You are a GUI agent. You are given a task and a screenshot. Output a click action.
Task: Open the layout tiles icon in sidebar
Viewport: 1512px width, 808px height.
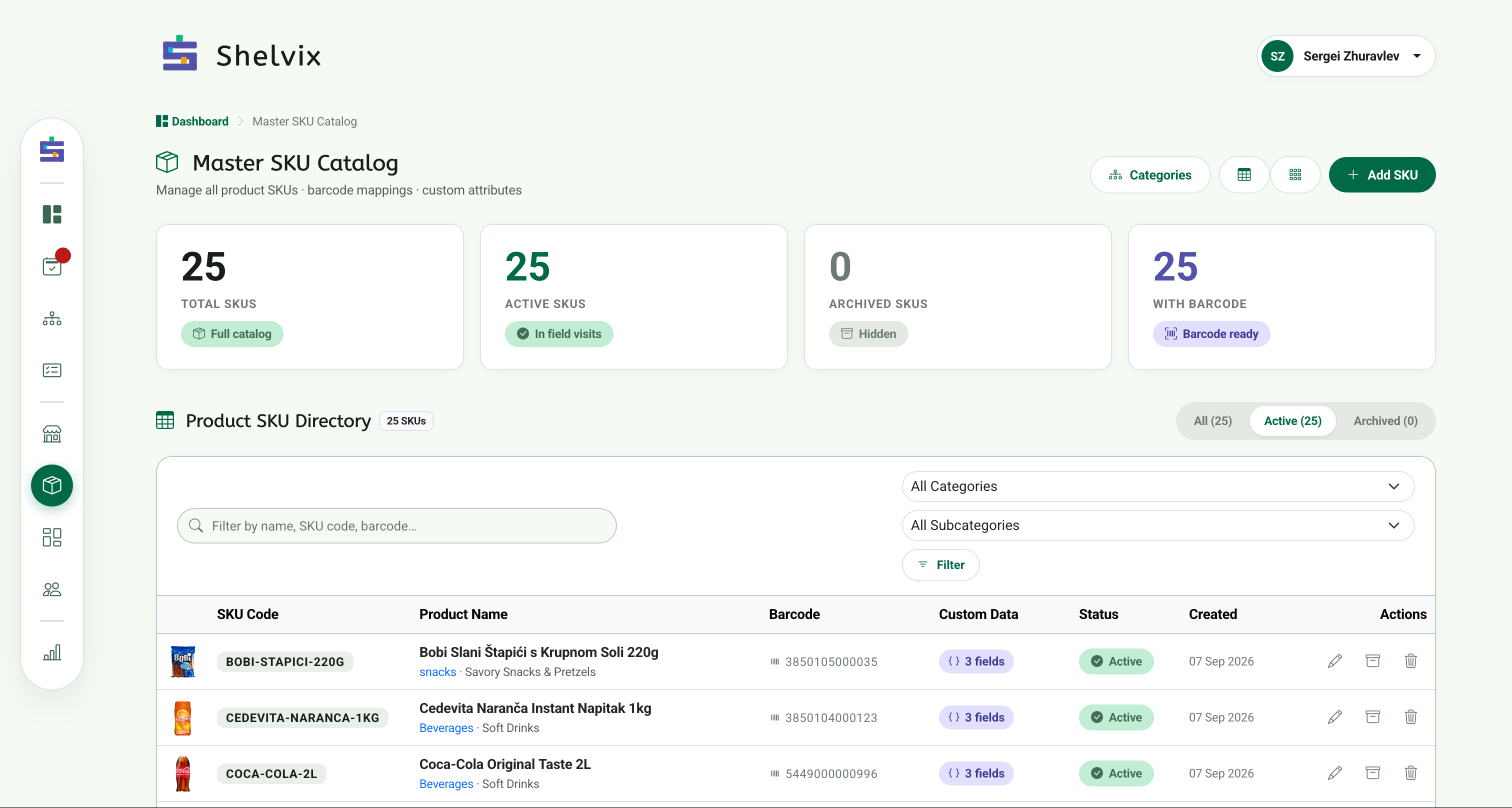pos(51,537)
